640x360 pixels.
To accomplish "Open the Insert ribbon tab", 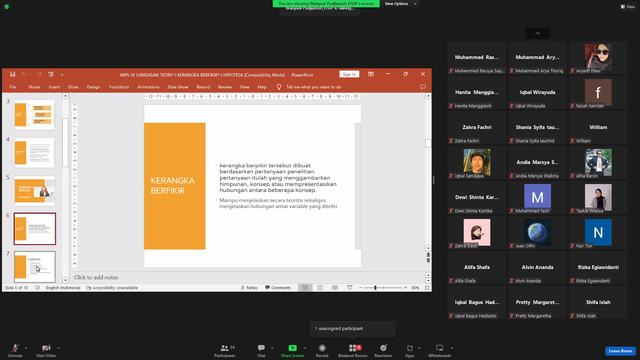I will tap(54, 87).
